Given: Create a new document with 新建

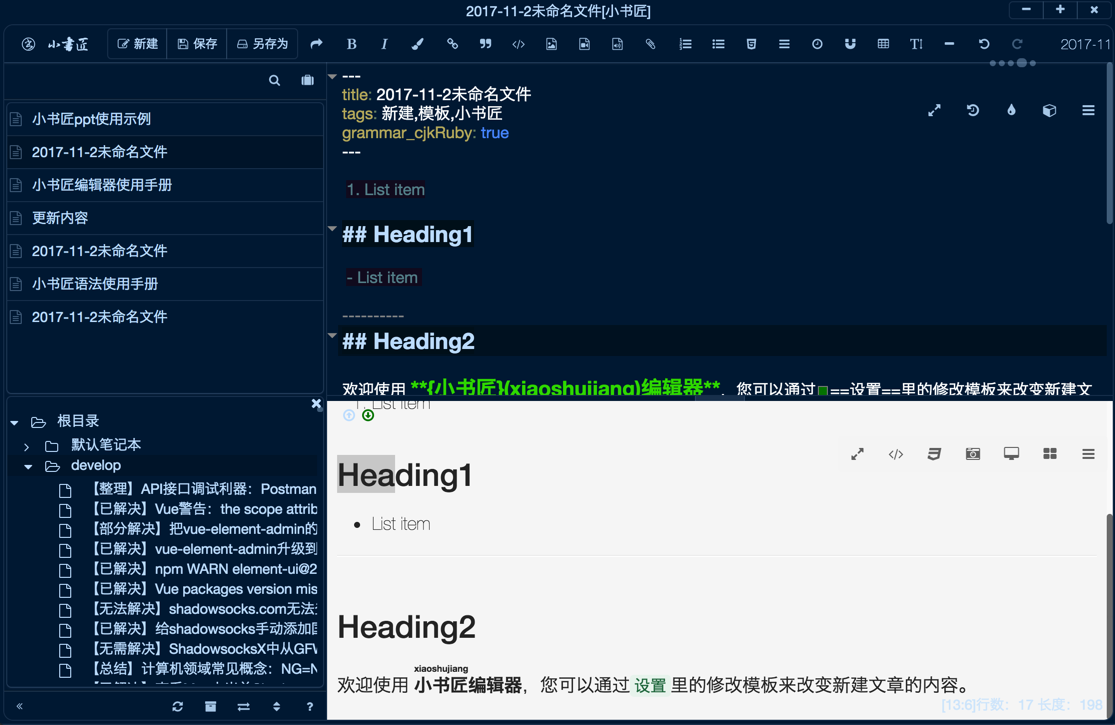Looking at the screenshot, I should pos(138,44).
